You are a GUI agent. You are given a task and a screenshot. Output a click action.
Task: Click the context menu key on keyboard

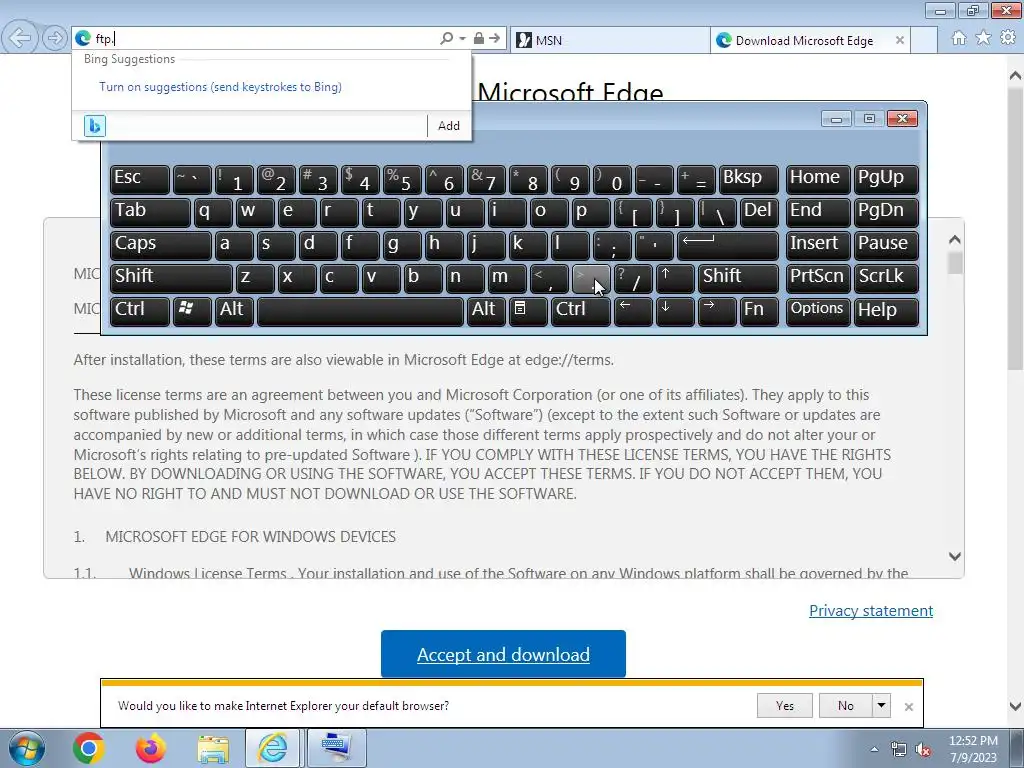point(528,311)
